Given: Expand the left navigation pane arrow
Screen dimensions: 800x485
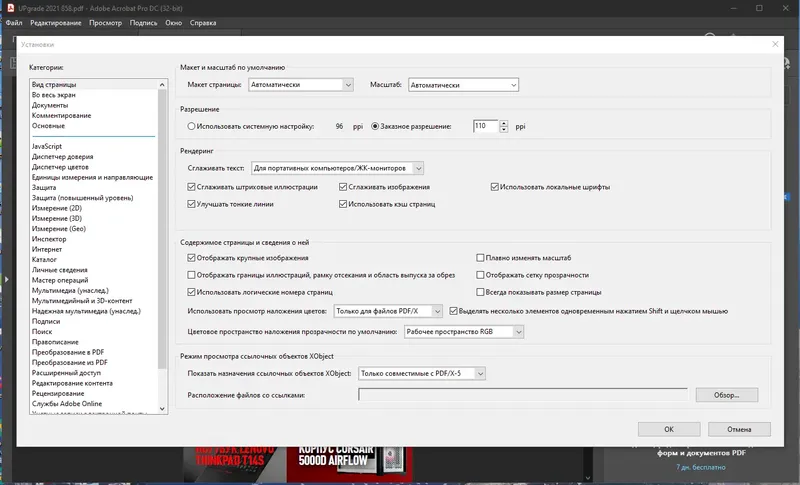Looking at the screenshot, I should 6,279.
